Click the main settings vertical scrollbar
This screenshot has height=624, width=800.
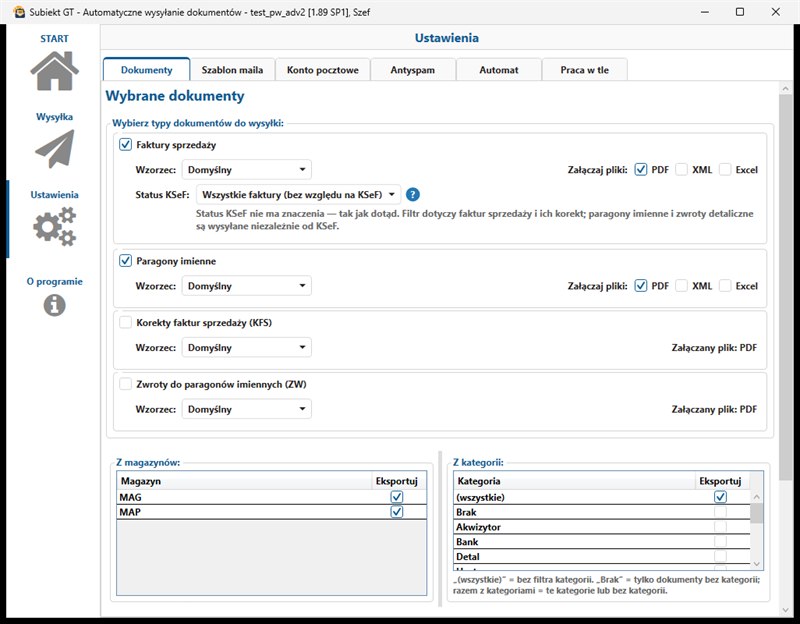point(785,287)
